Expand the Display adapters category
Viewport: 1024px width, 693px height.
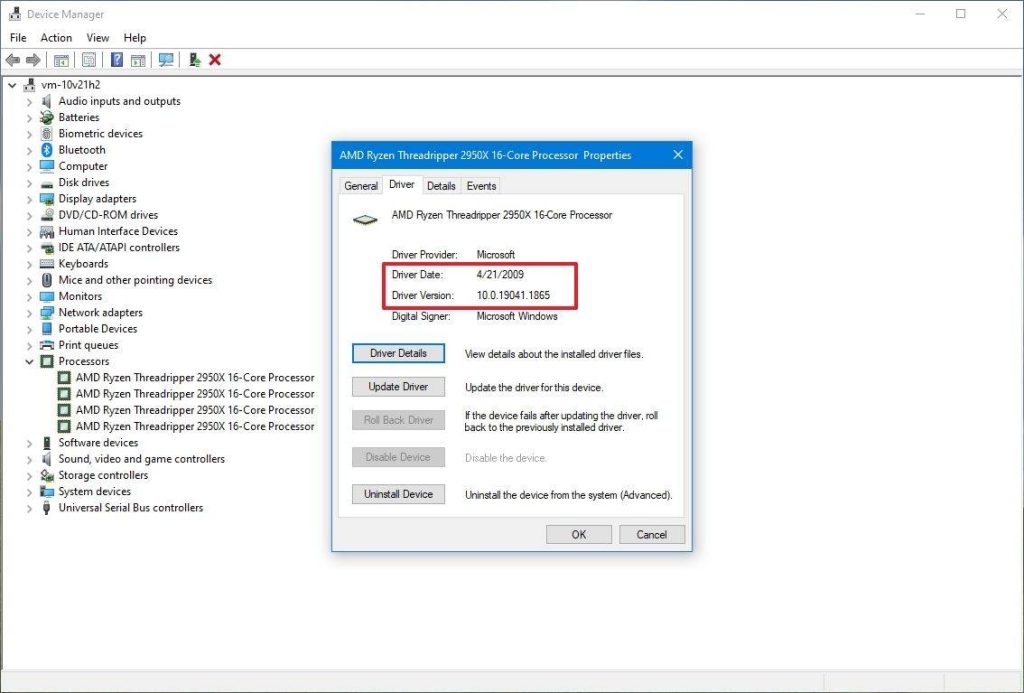coord(29,198)
